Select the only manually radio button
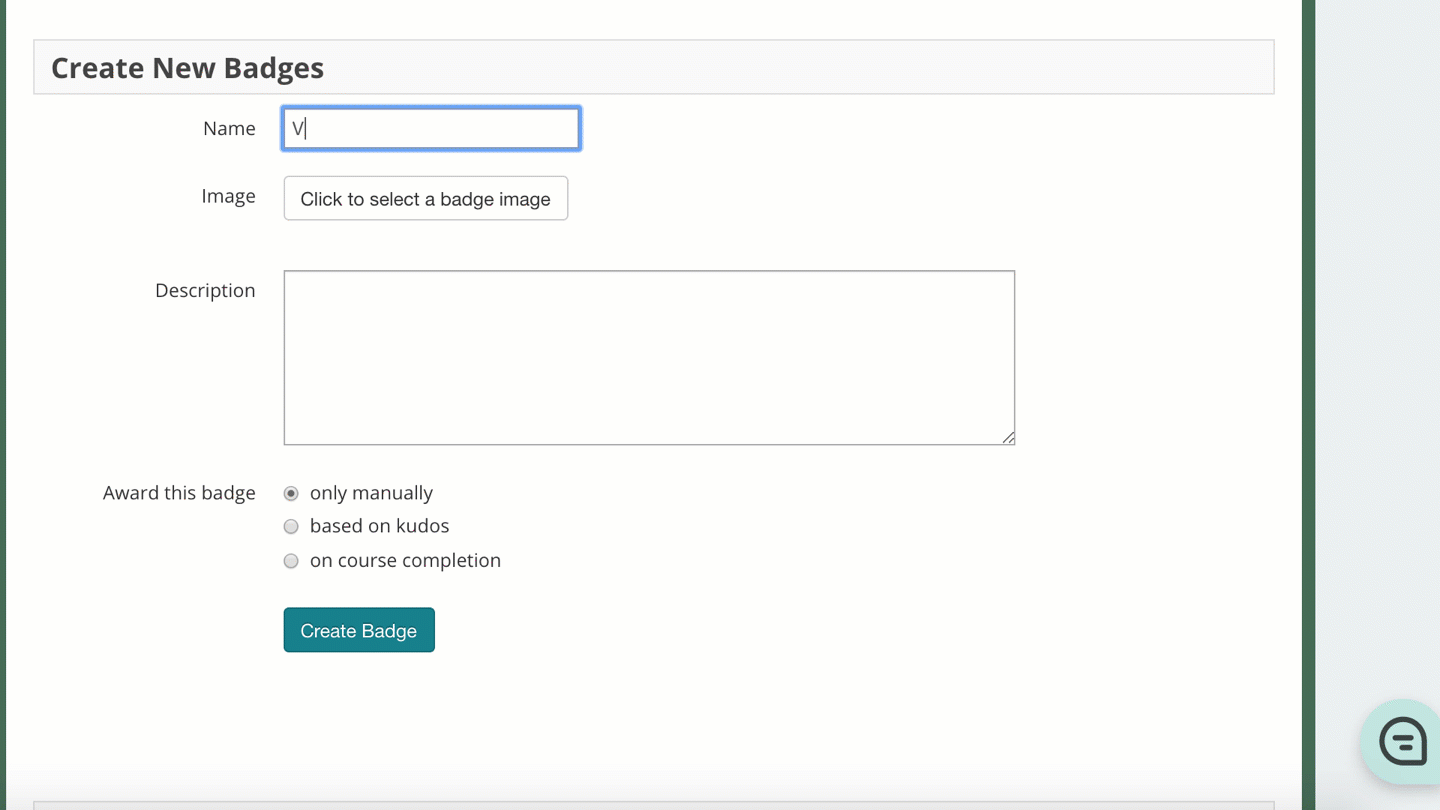The height and width of the screenshot is (810, 1440). click(x=291, y=493)
